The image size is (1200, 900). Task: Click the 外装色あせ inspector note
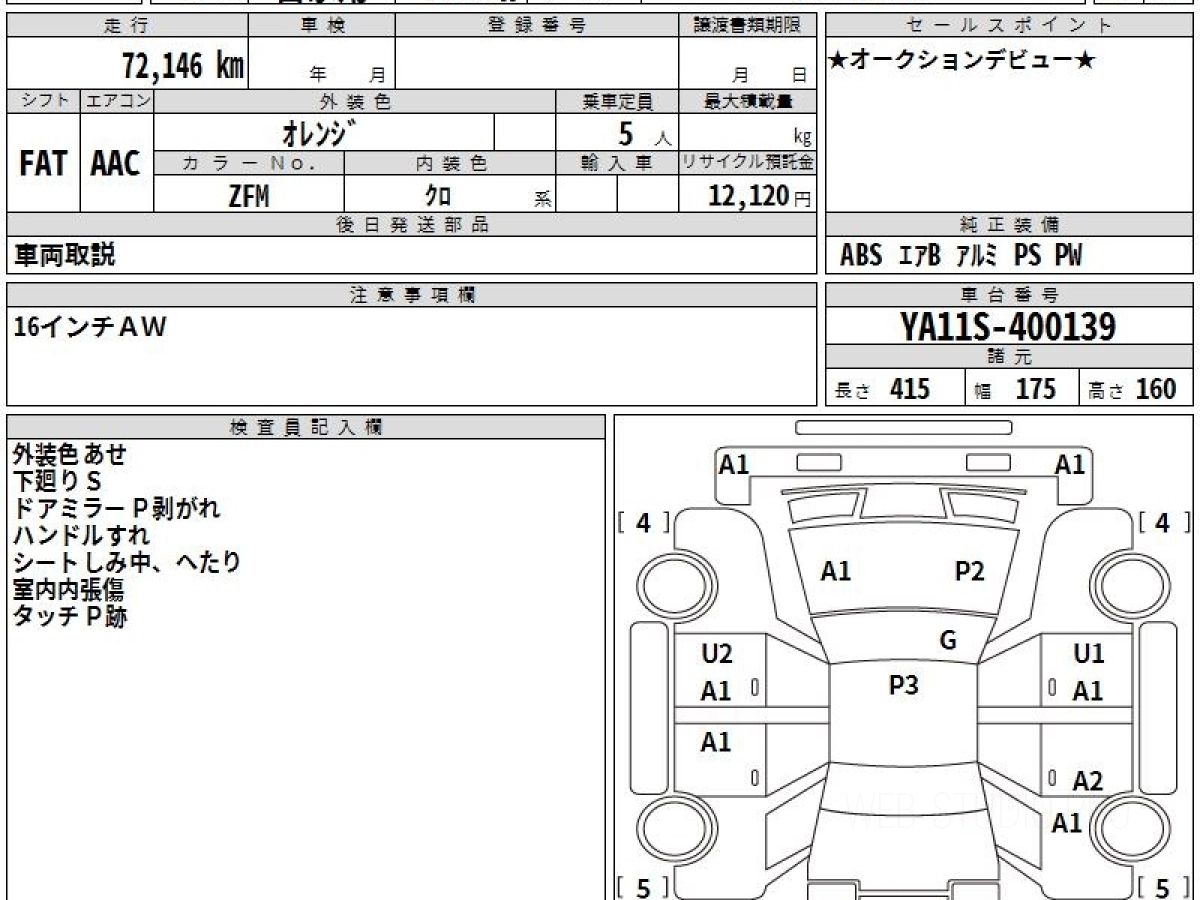(x=70, y=455)
